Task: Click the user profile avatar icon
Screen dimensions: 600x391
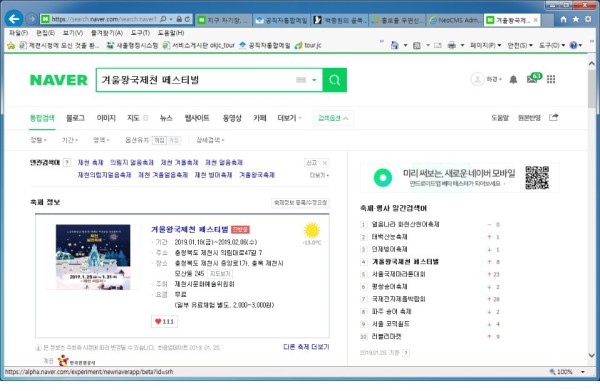Action: point(477,79)
